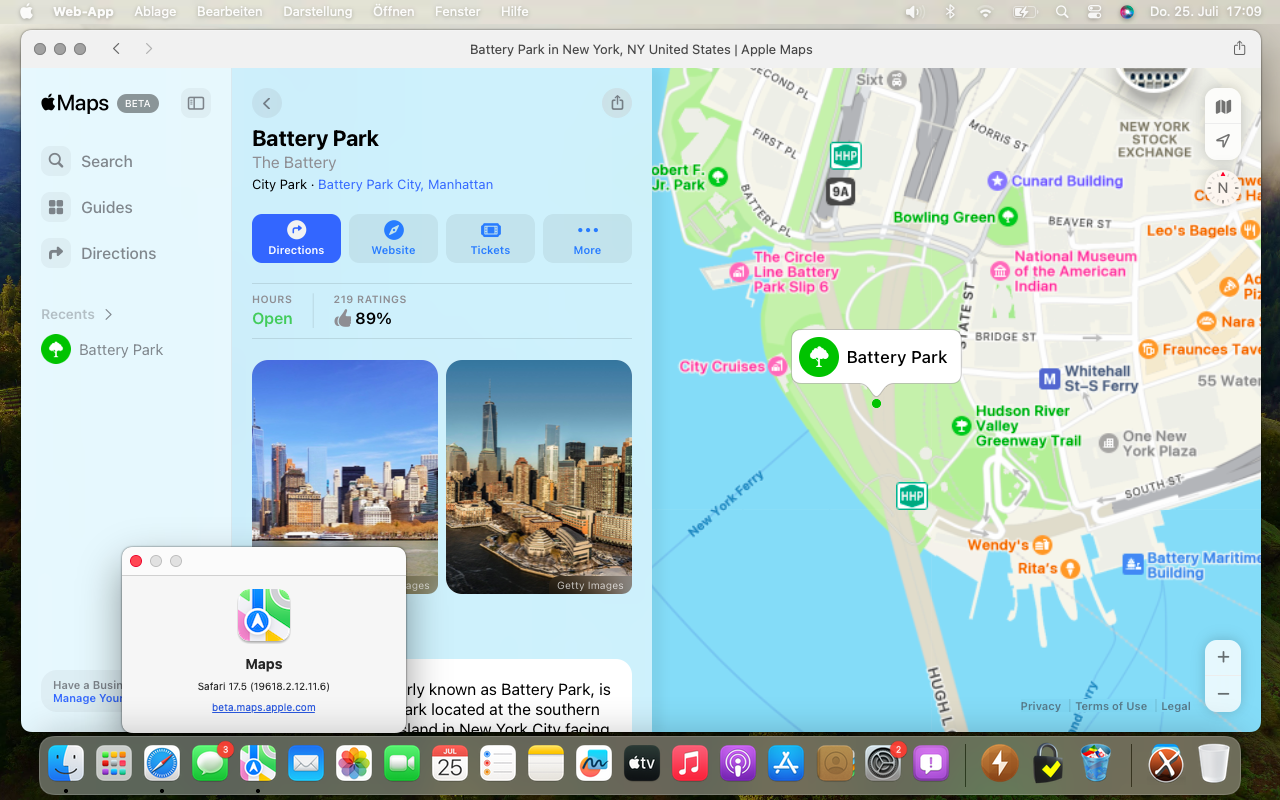Toggle the Maps sidebar panel
This screenshot has width=1280, height=800.
(196, 103)
